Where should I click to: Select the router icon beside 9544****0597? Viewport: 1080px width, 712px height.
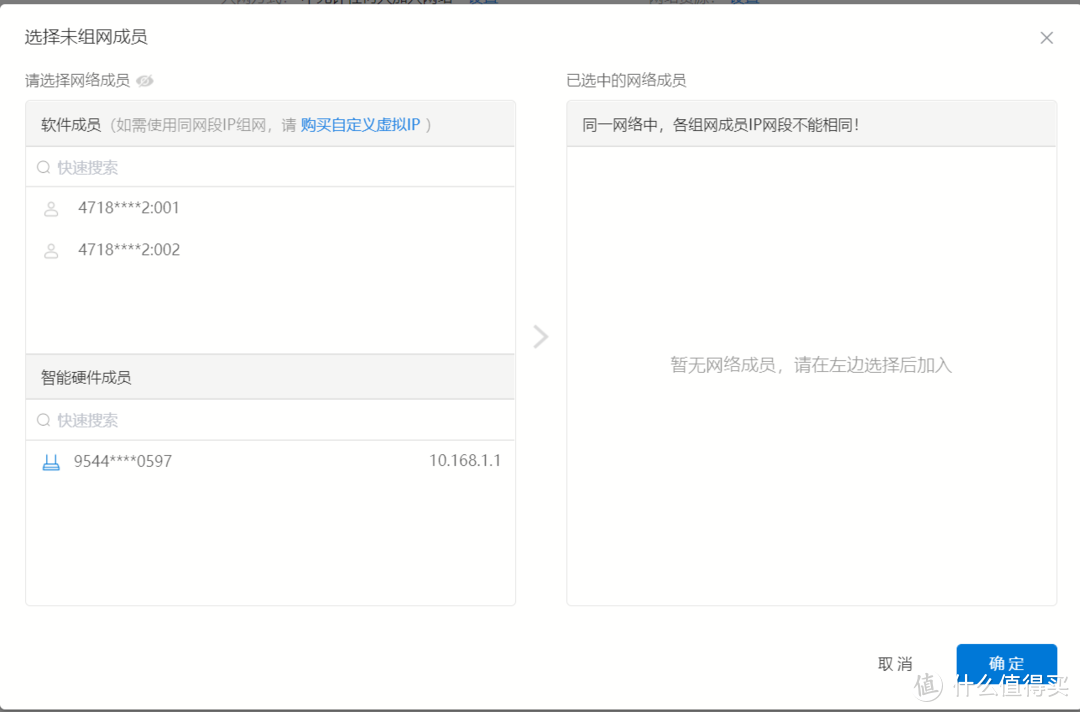51,461
